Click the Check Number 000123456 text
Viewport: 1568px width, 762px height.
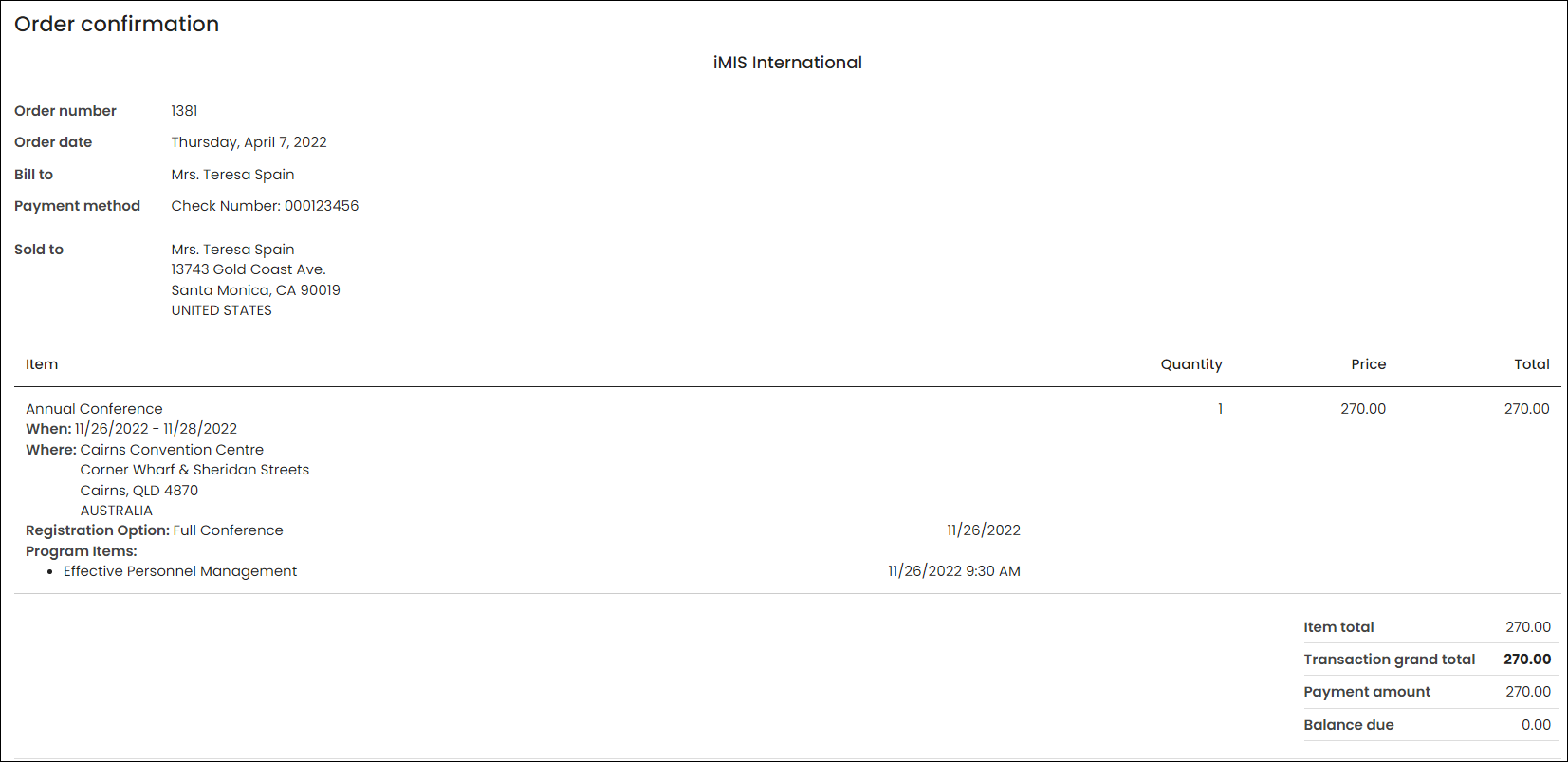pyautogui.click(x=265, y=206)
